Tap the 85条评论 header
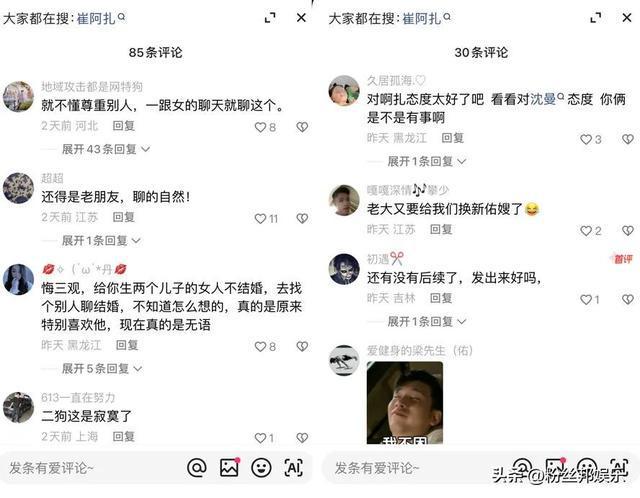Screen dimensions: 640x498 156,52
